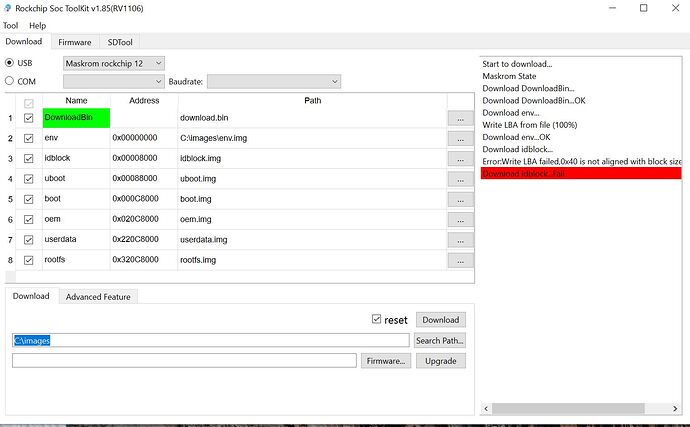
Task: Browse for the DownloadBin file path
Action: tap(459, 118)
